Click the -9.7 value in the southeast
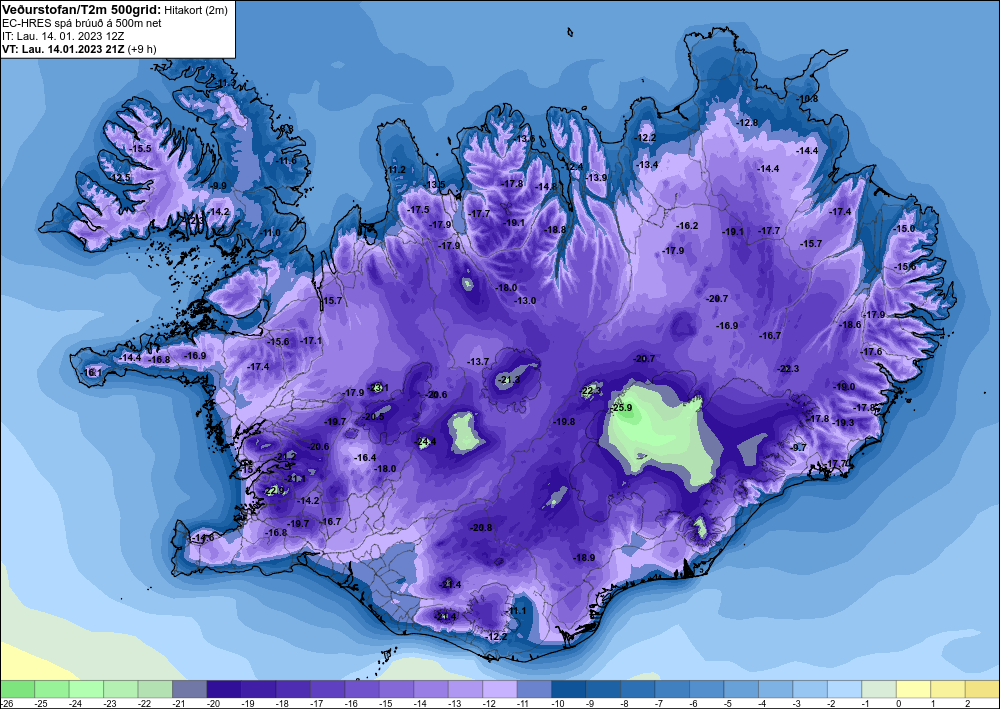The image size is (1000, 709). pos(798,448)
